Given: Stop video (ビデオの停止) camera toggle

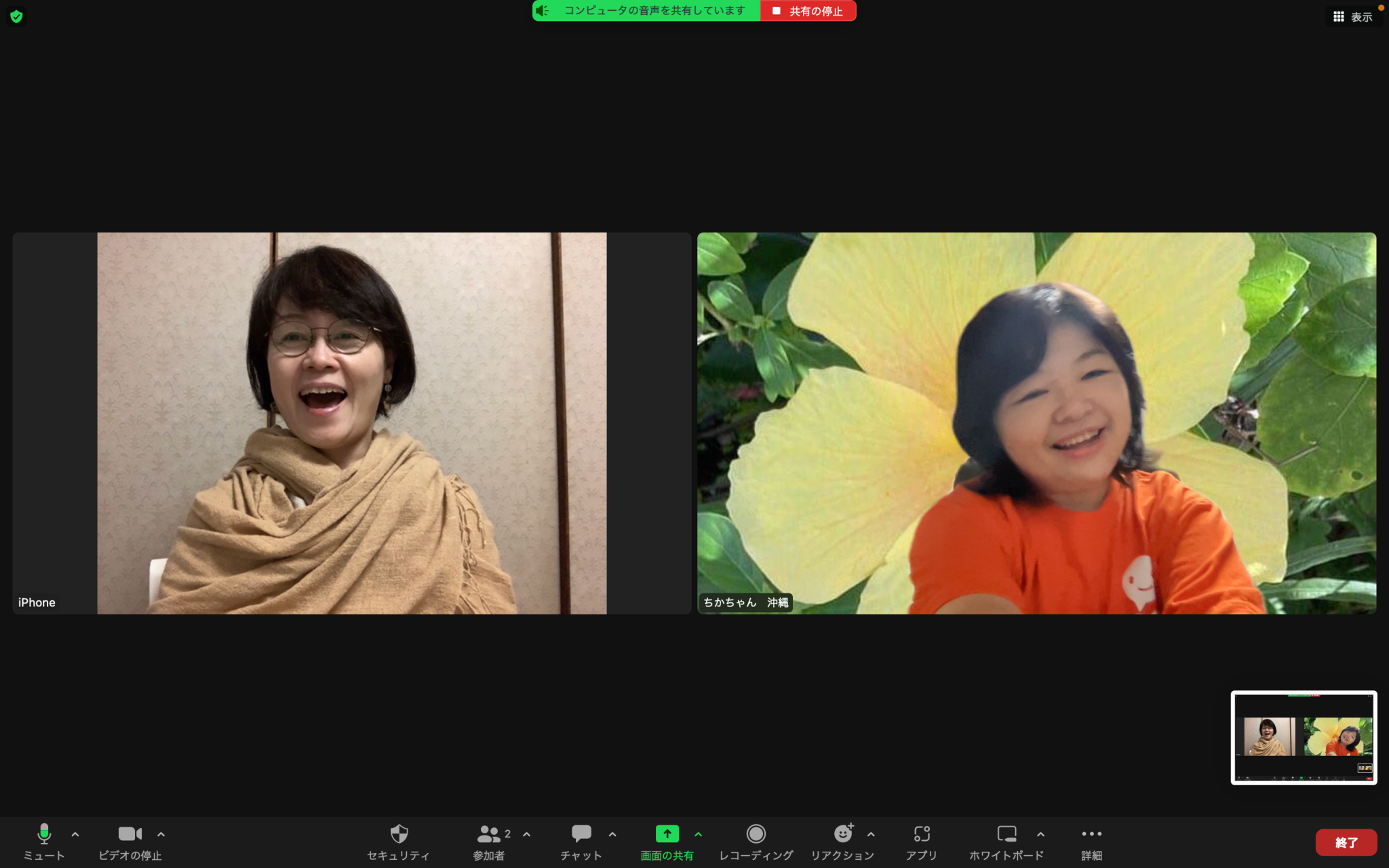Looking at the screenshot, I should click(130, 834).
